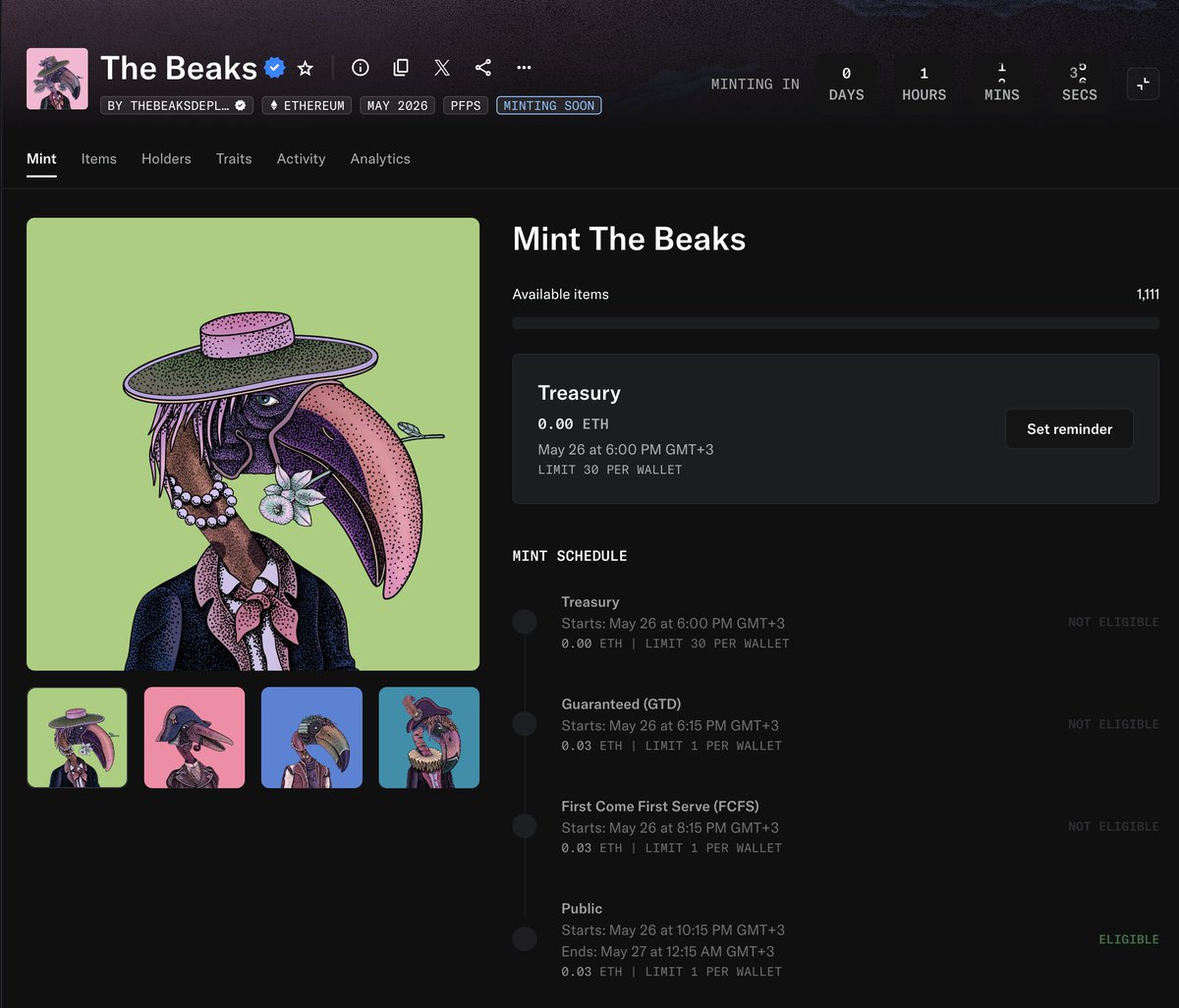Viewport: 1179px width, 1008px height.
Task: Click First Come First Serve (FCFS) stage name
Action: point(660,806)
